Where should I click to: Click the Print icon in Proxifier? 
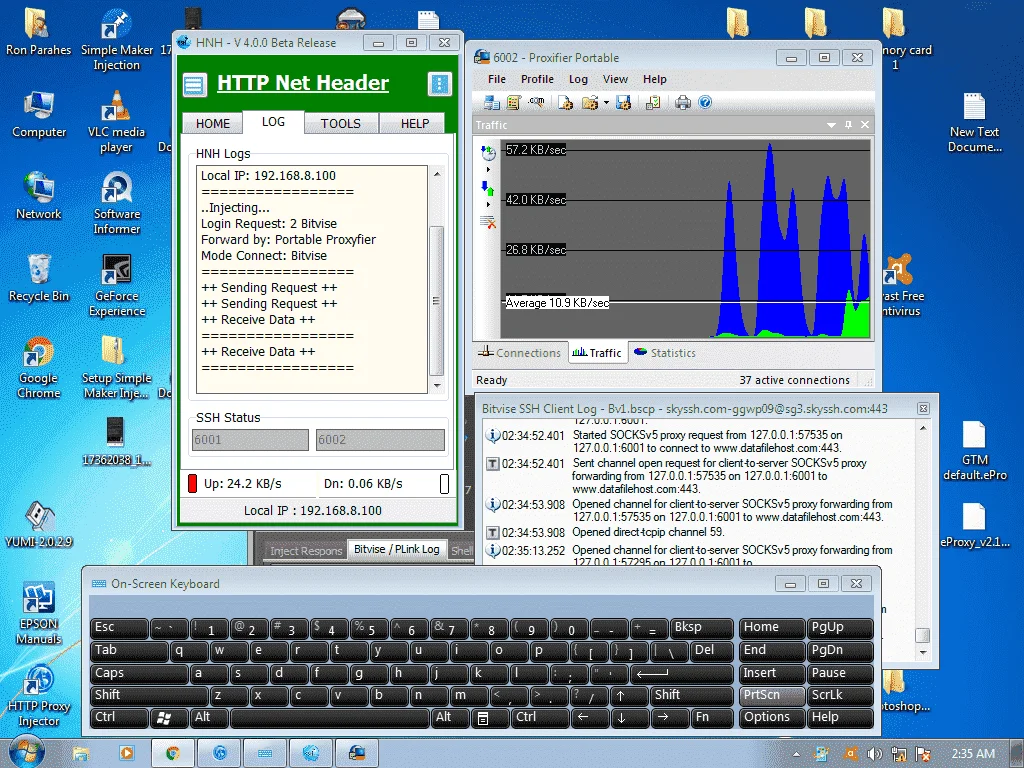point(682,103)
